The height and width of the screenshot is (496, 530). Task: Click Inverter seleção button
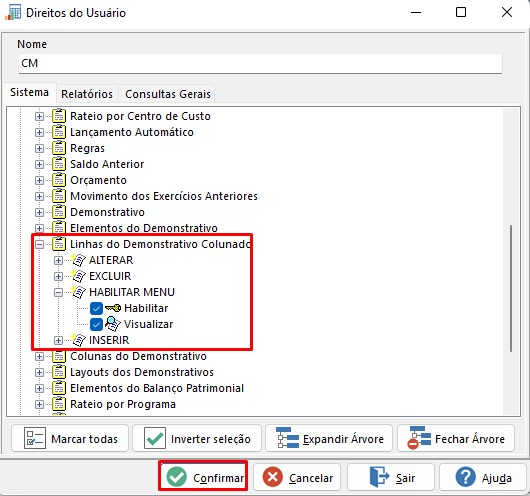pyautogui.click(x=197, y=439)
